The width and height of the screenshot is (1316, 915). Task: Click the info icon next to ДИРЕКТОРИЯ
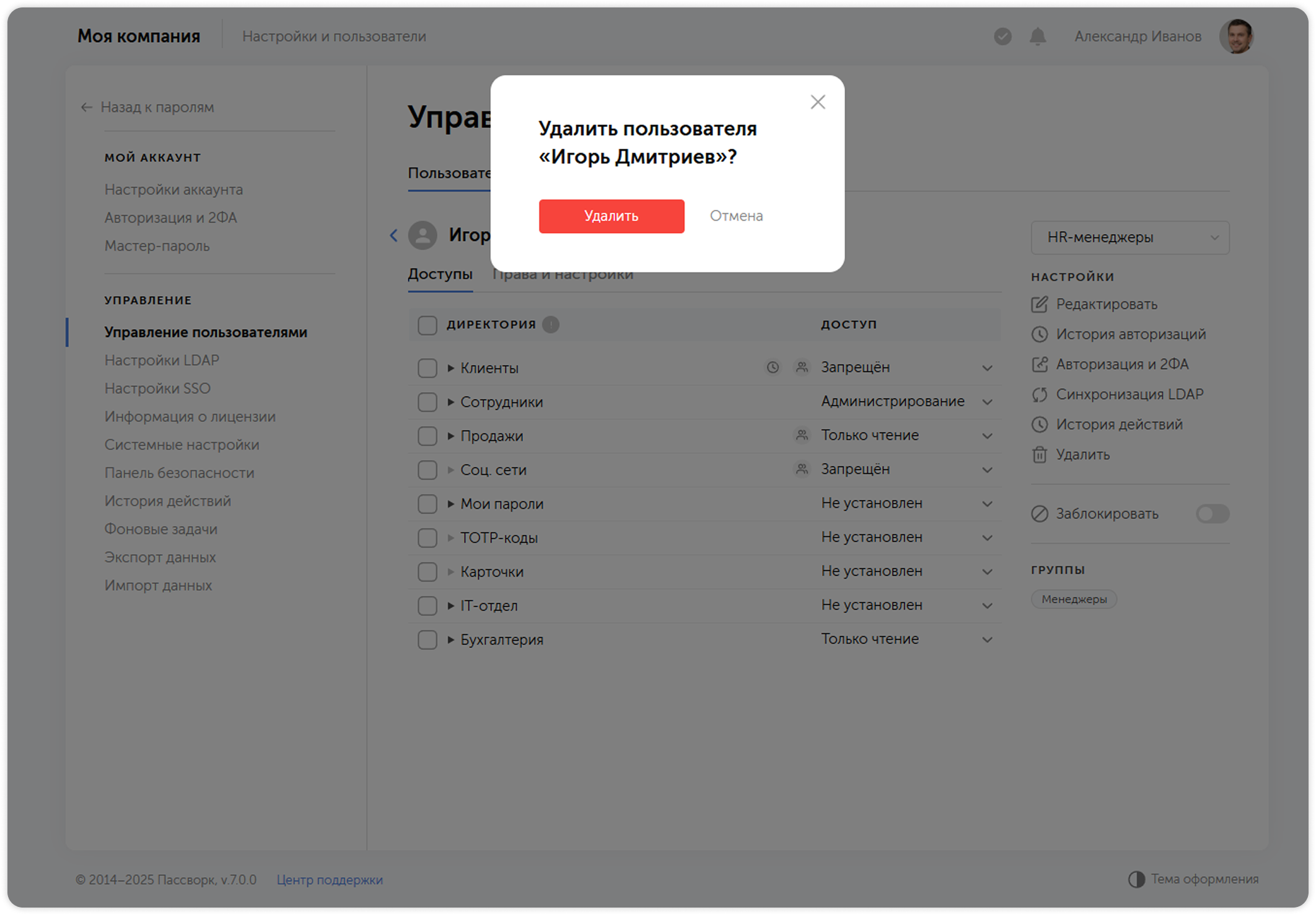(x=550, y=325)
